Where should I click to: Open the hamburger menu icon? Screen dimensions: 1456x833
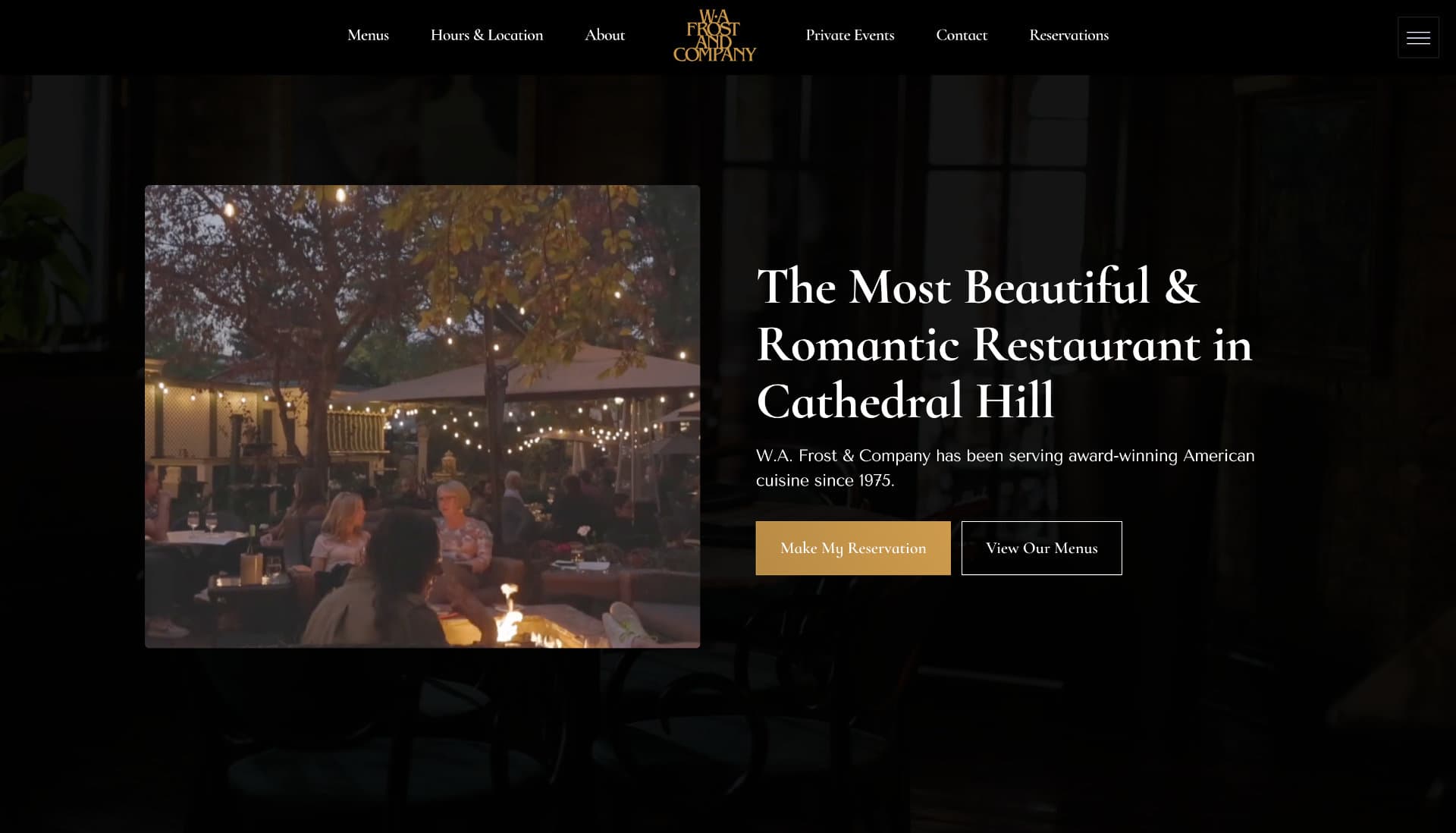pyautogui.click(x=1418, y=37)
